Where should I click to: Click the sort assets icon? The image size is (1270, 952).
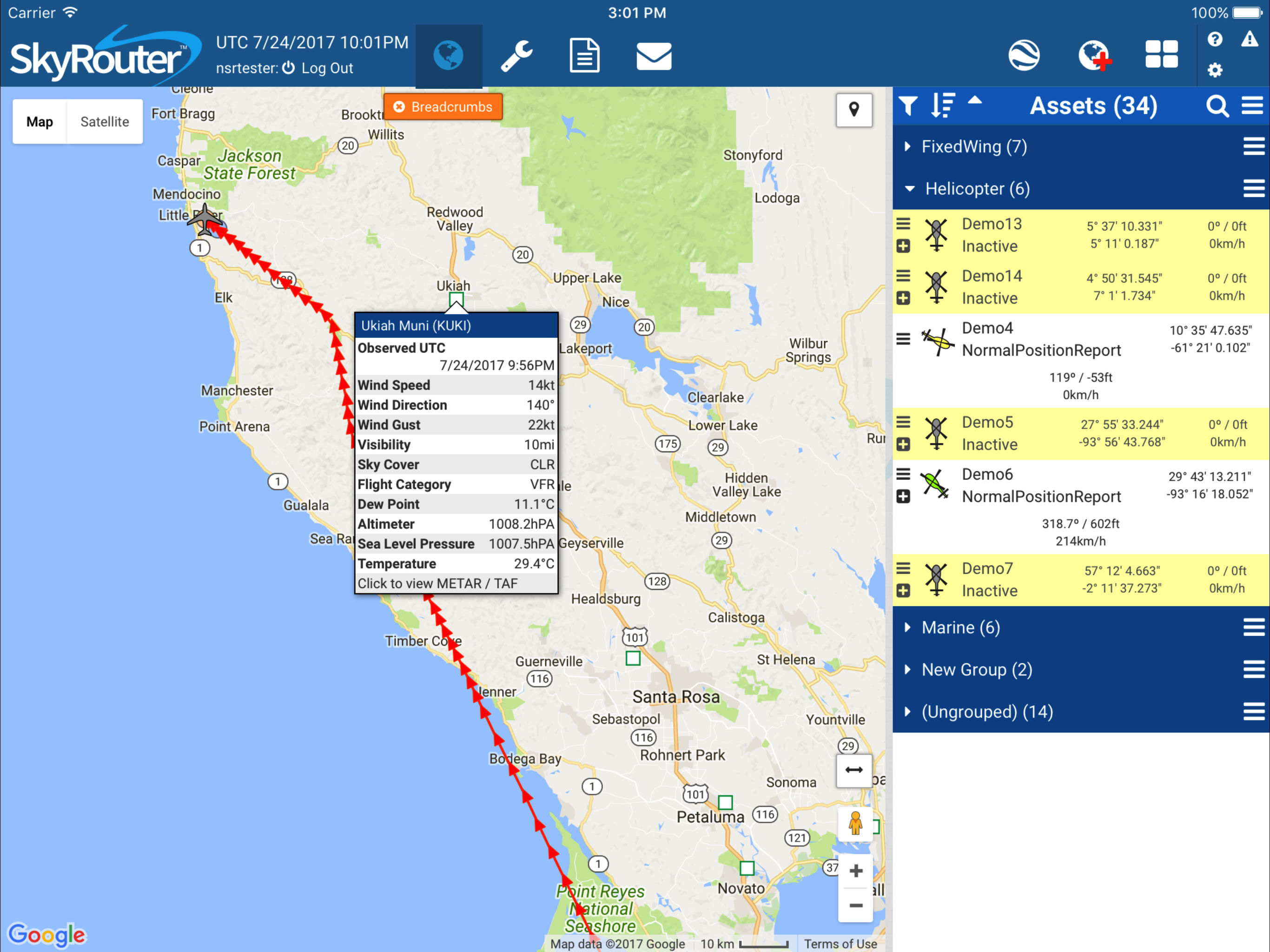(x=942, y=106)
